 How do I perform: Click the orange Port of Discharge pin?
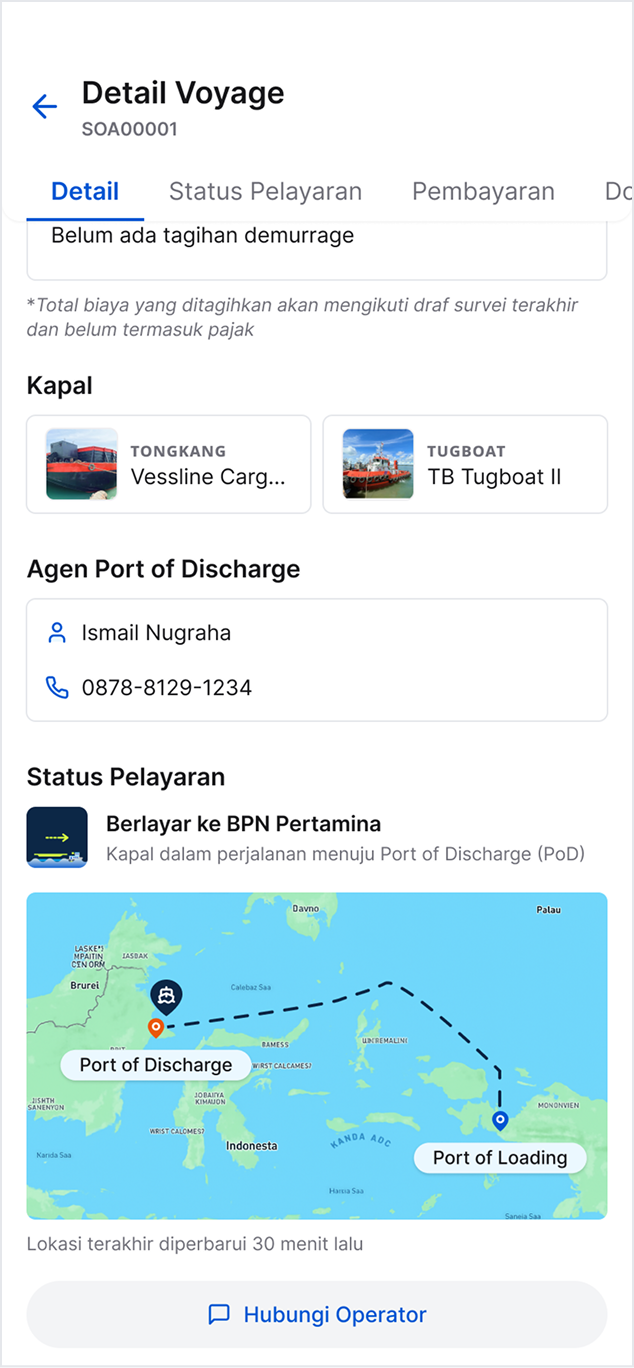(x=155, y=1027)
